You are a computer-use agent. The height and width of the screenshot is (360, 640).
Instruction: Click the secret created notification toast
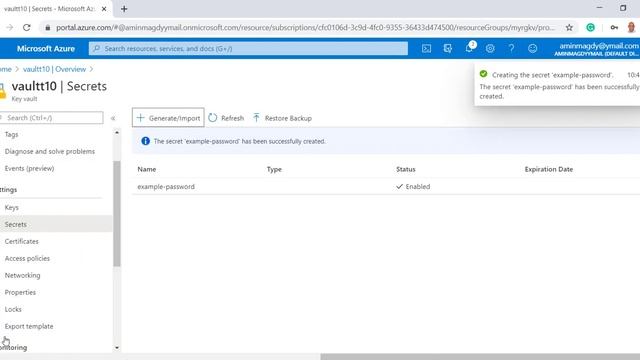coord(557,84)
